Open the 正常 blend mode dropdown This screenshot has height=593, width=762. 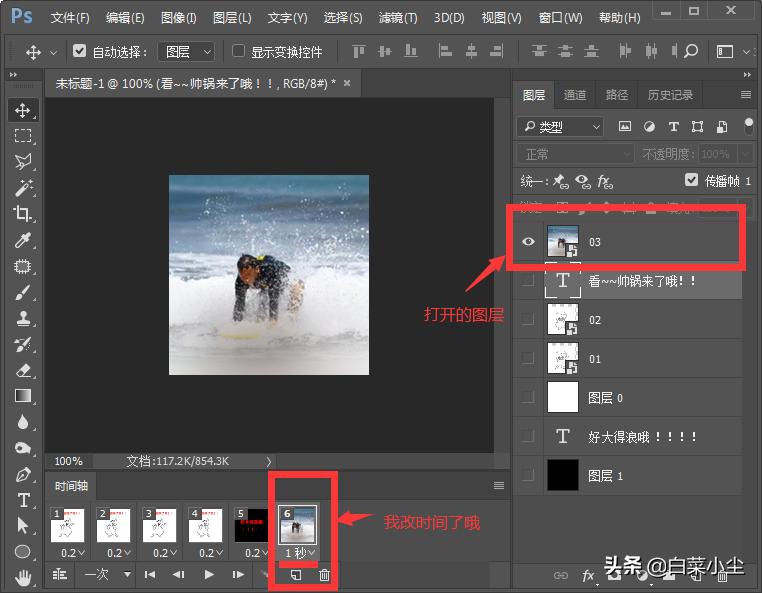click(575, 155)
